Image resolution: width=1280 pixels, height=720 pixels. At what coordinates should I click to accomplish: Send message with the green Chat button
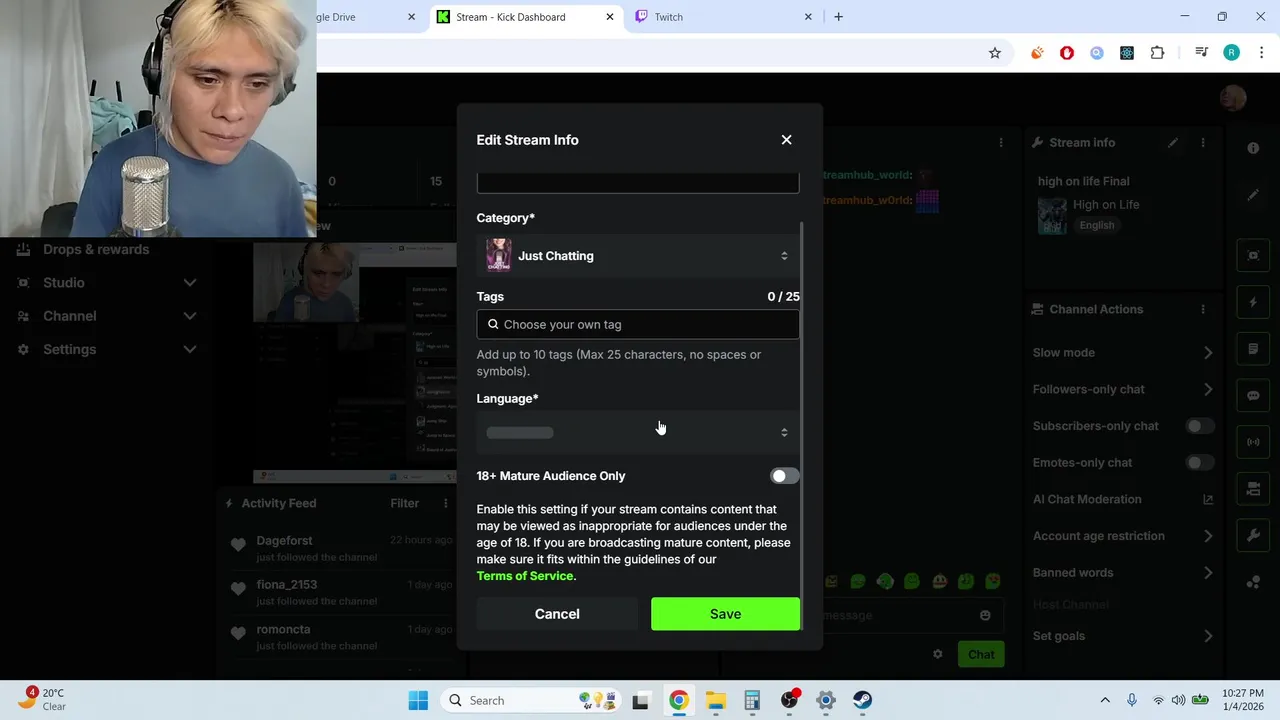[980, 655]
